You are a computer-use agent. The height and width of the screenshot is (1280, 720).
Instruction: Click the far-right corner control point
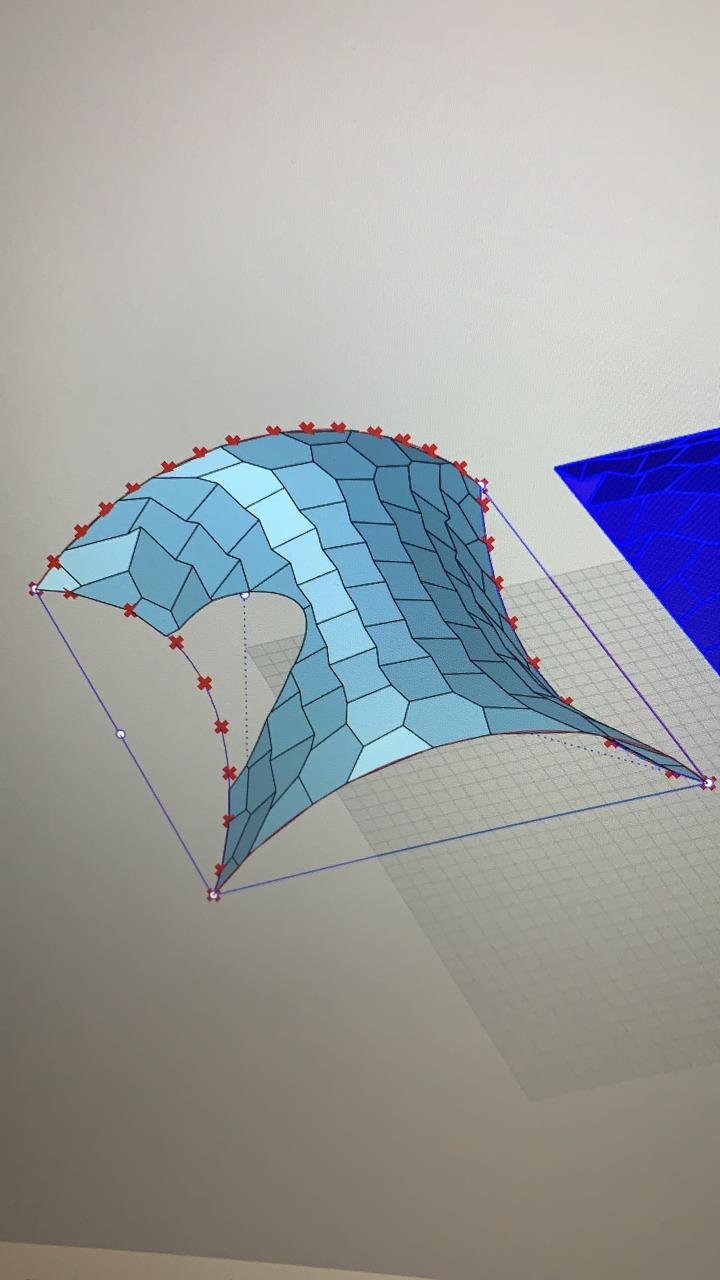point(708,782)
